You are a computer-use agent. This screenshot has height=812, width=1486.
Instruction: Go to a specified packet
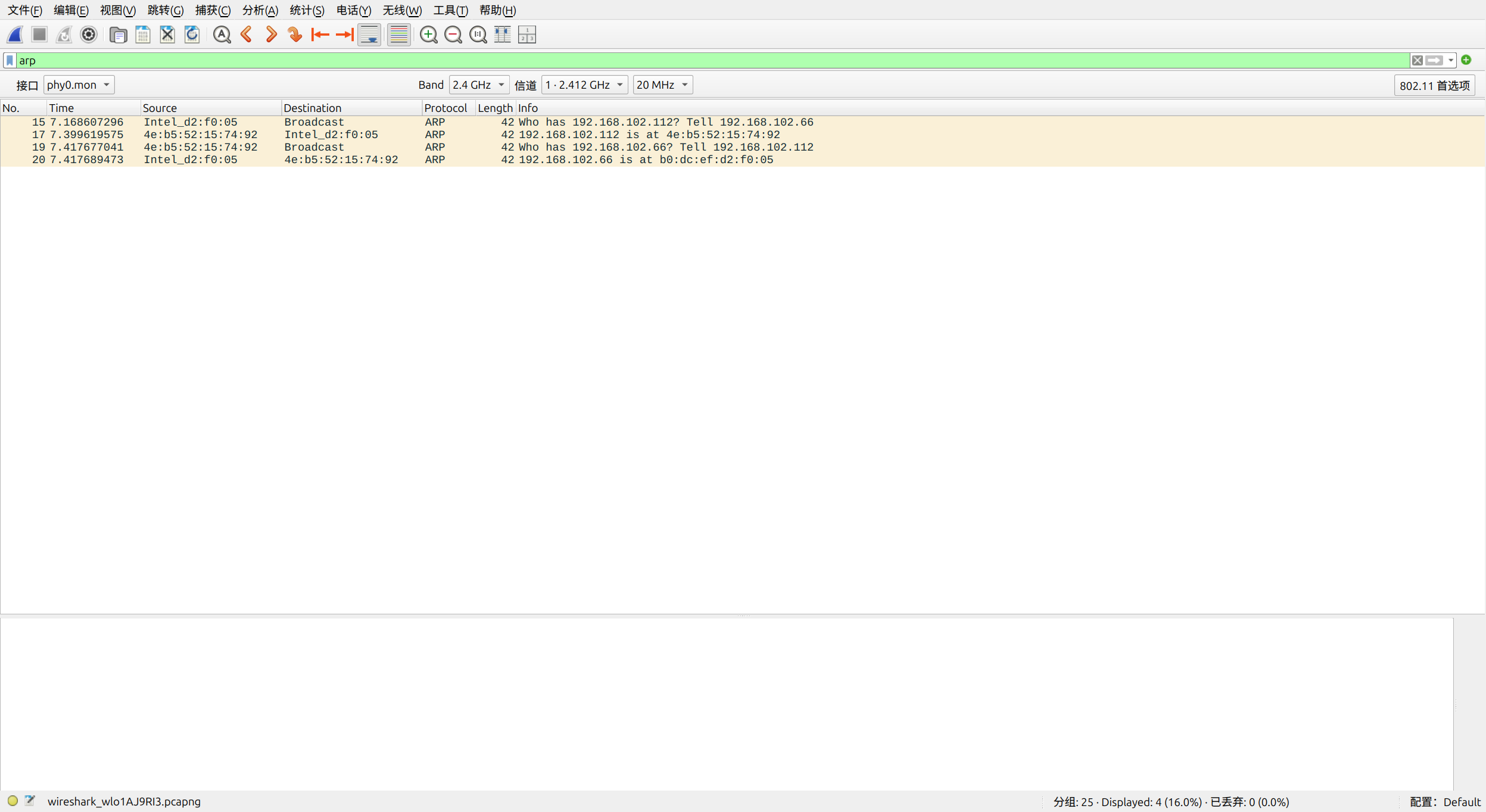pyautogui.click(x=295, y=35)
